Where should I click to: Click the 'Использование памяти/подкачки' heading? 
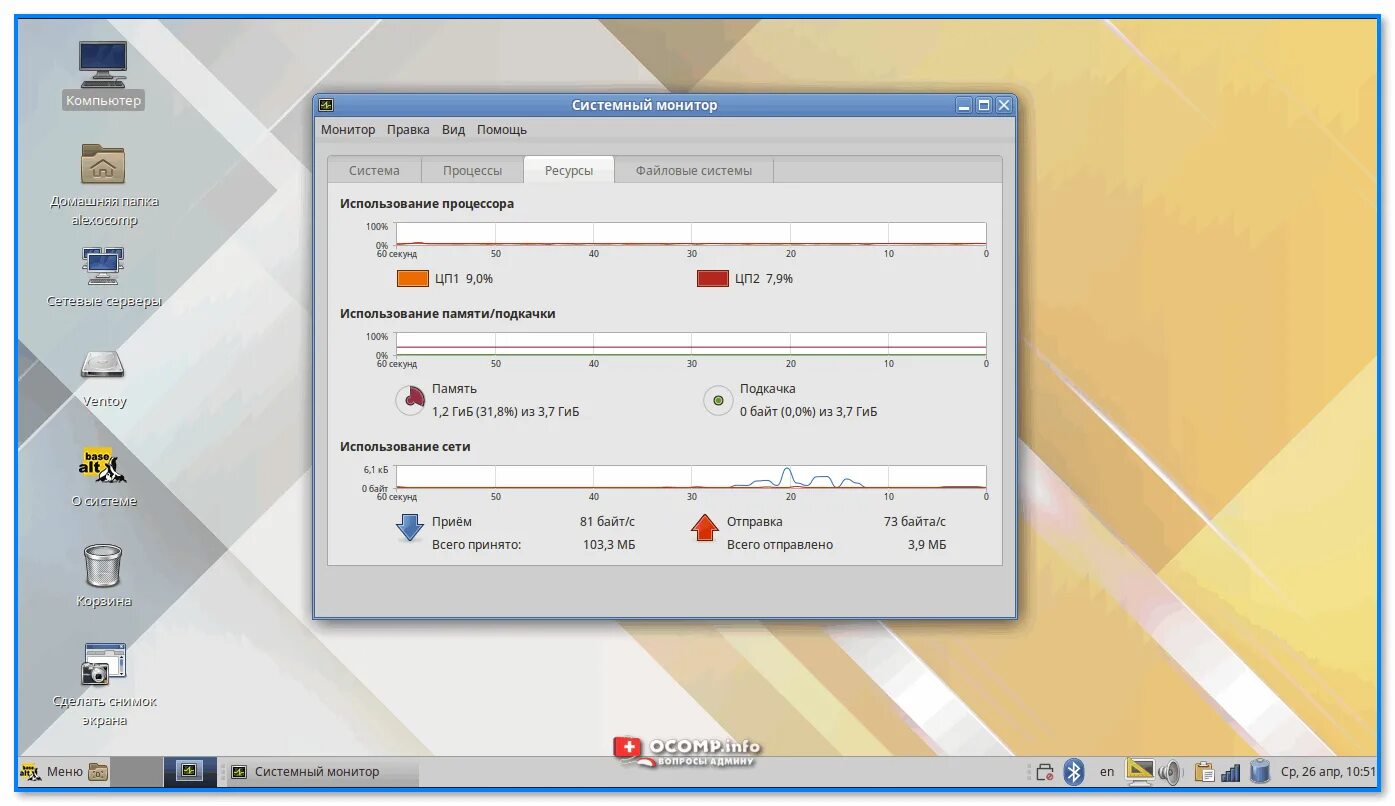point(447,314)
